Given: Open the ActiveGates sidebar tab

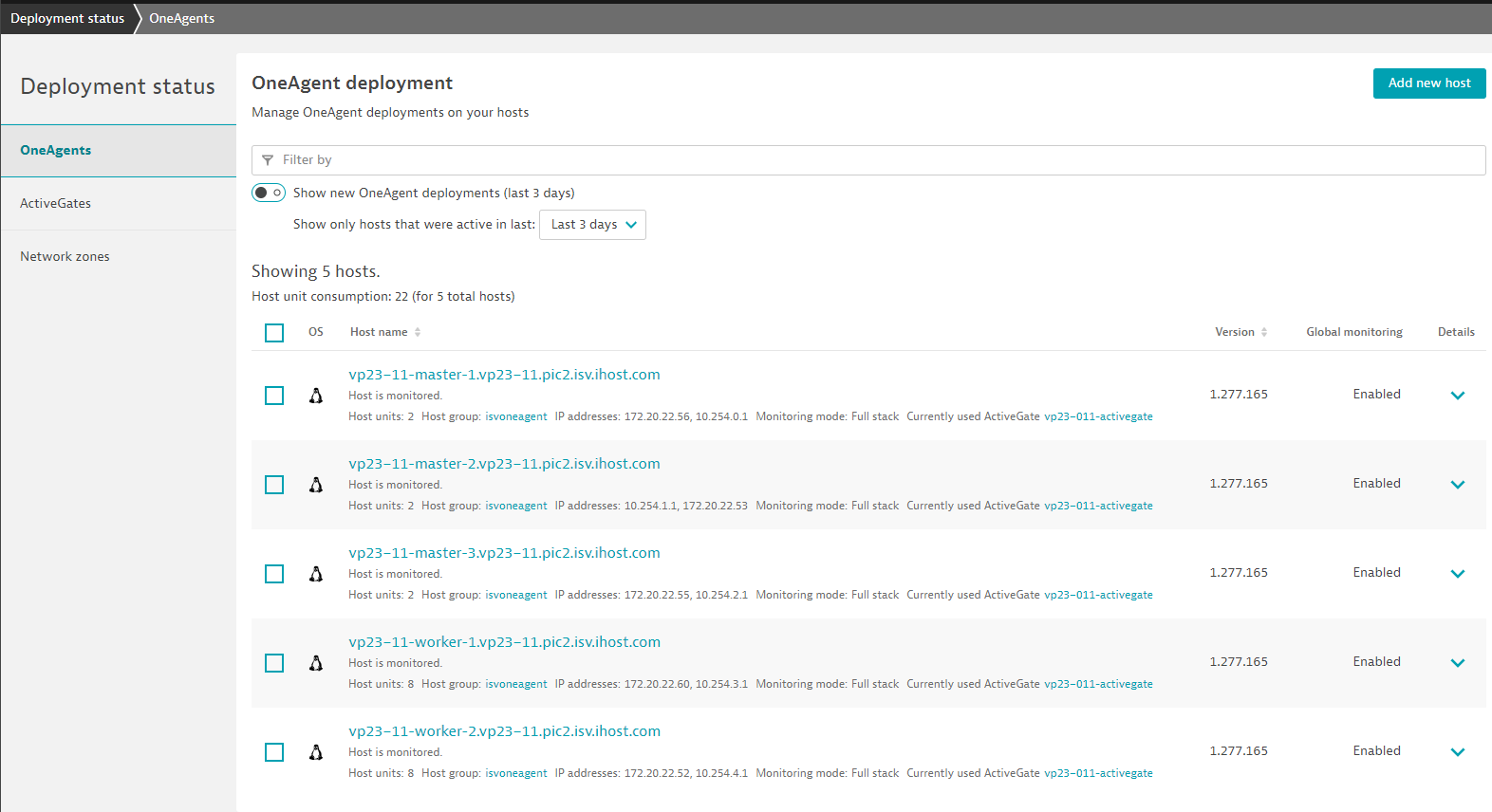Looking at the screenshot, I should [119, 204].
